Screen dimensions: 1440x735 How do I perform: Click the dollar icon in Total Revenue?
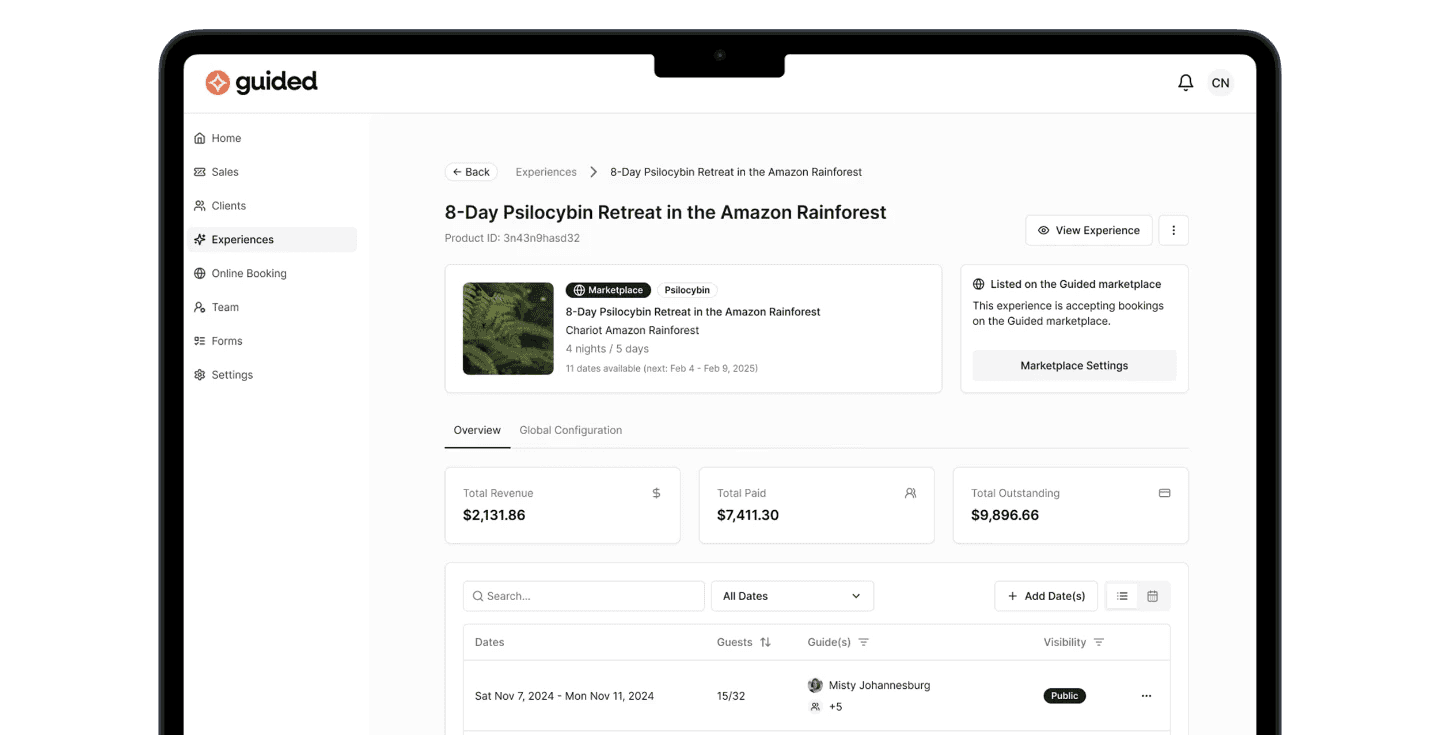click(x=656, y=493)
